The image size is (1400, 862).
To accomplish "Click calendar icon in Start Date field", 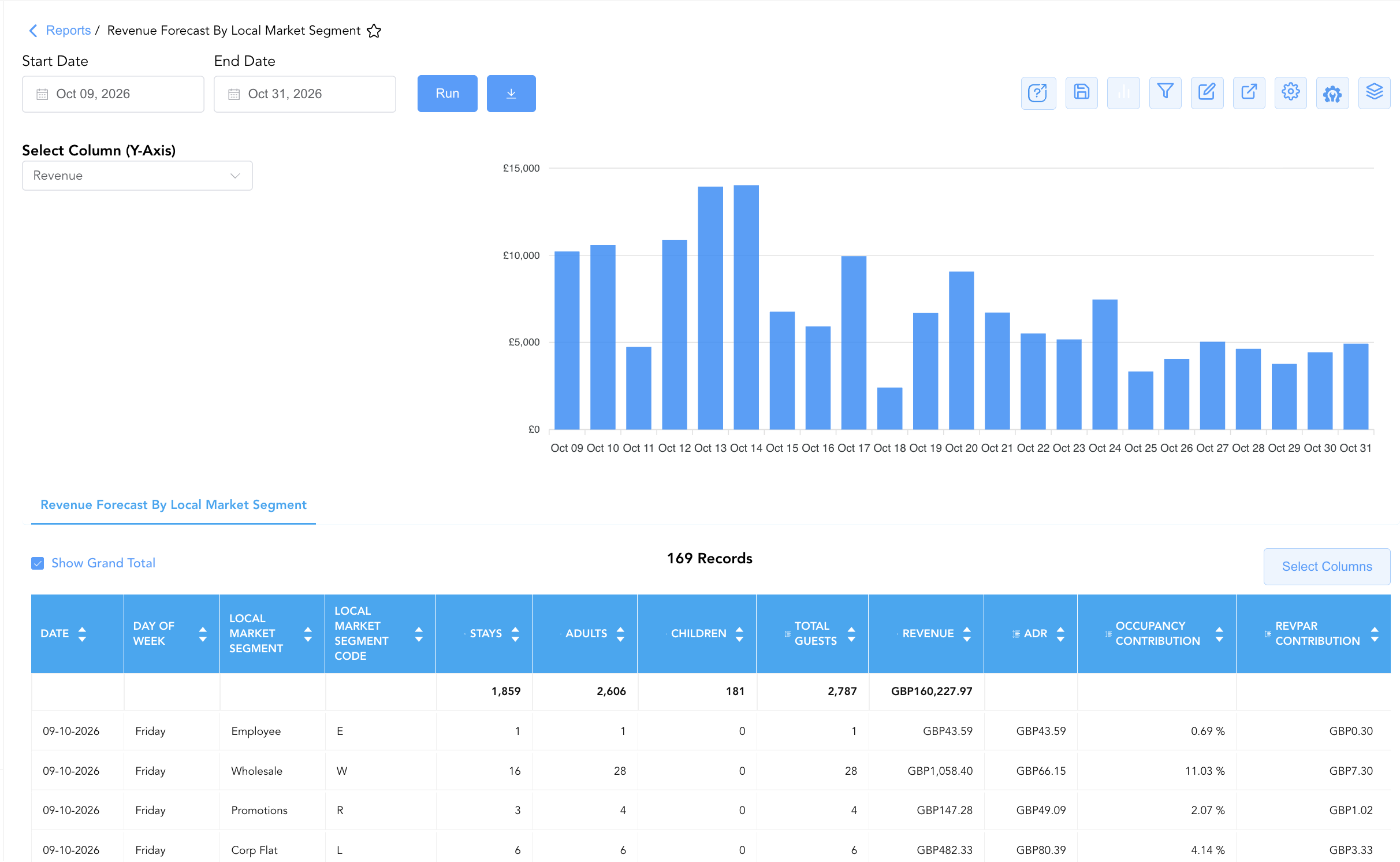I will 42,94.
